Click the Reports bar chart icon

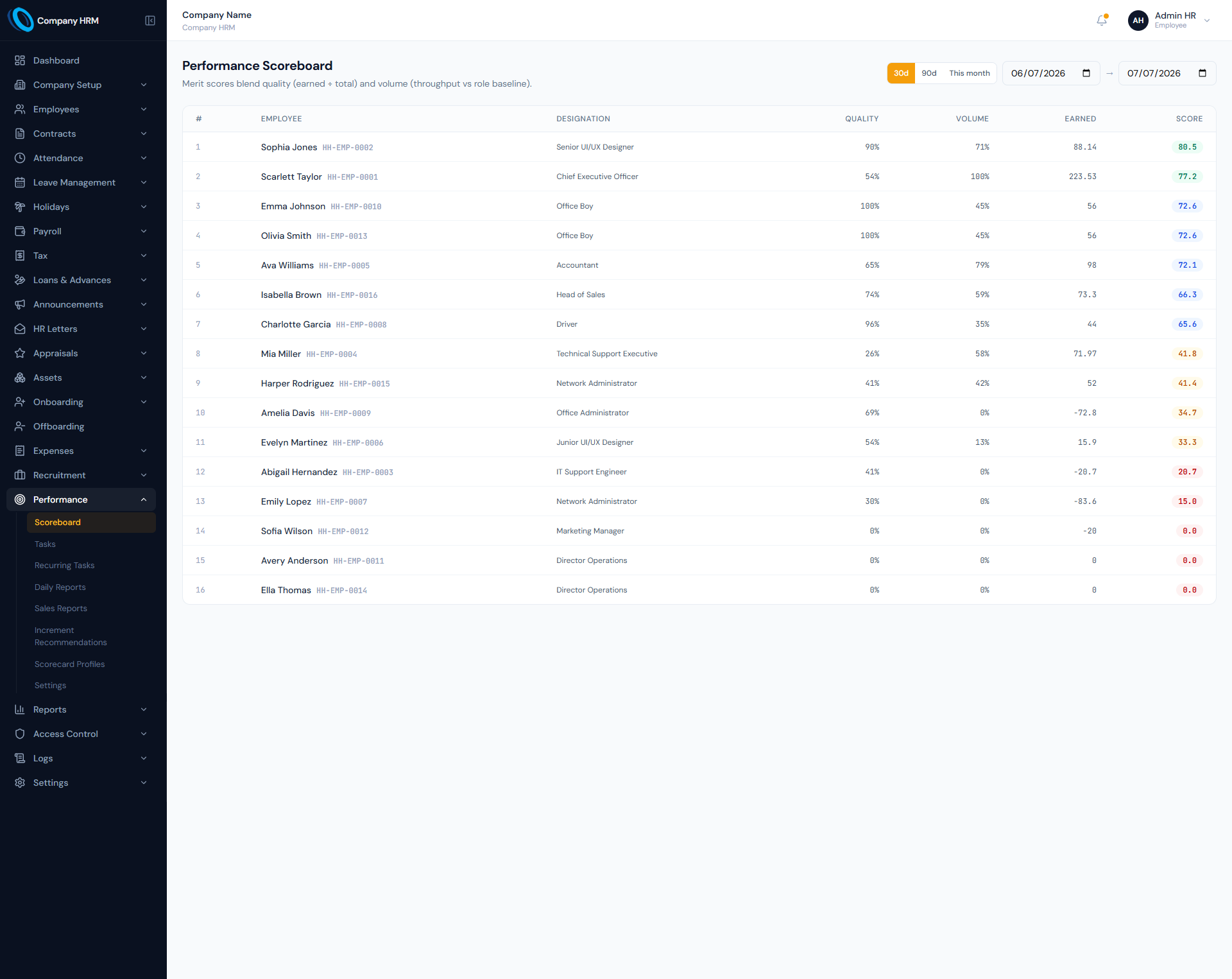click(x=20, y=709)
